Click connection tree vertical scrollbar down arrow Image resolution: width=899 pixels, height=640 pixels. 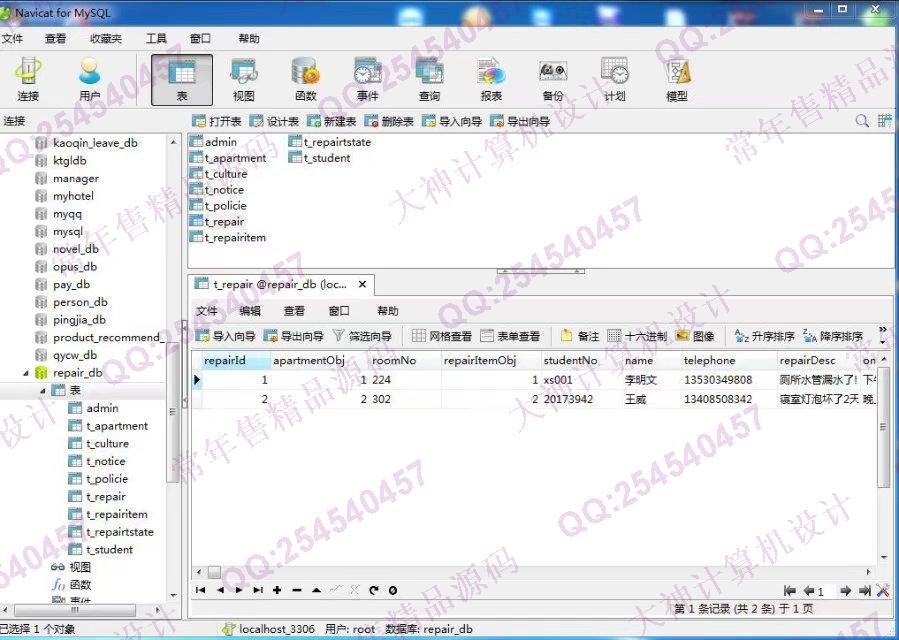coord(174,596)
